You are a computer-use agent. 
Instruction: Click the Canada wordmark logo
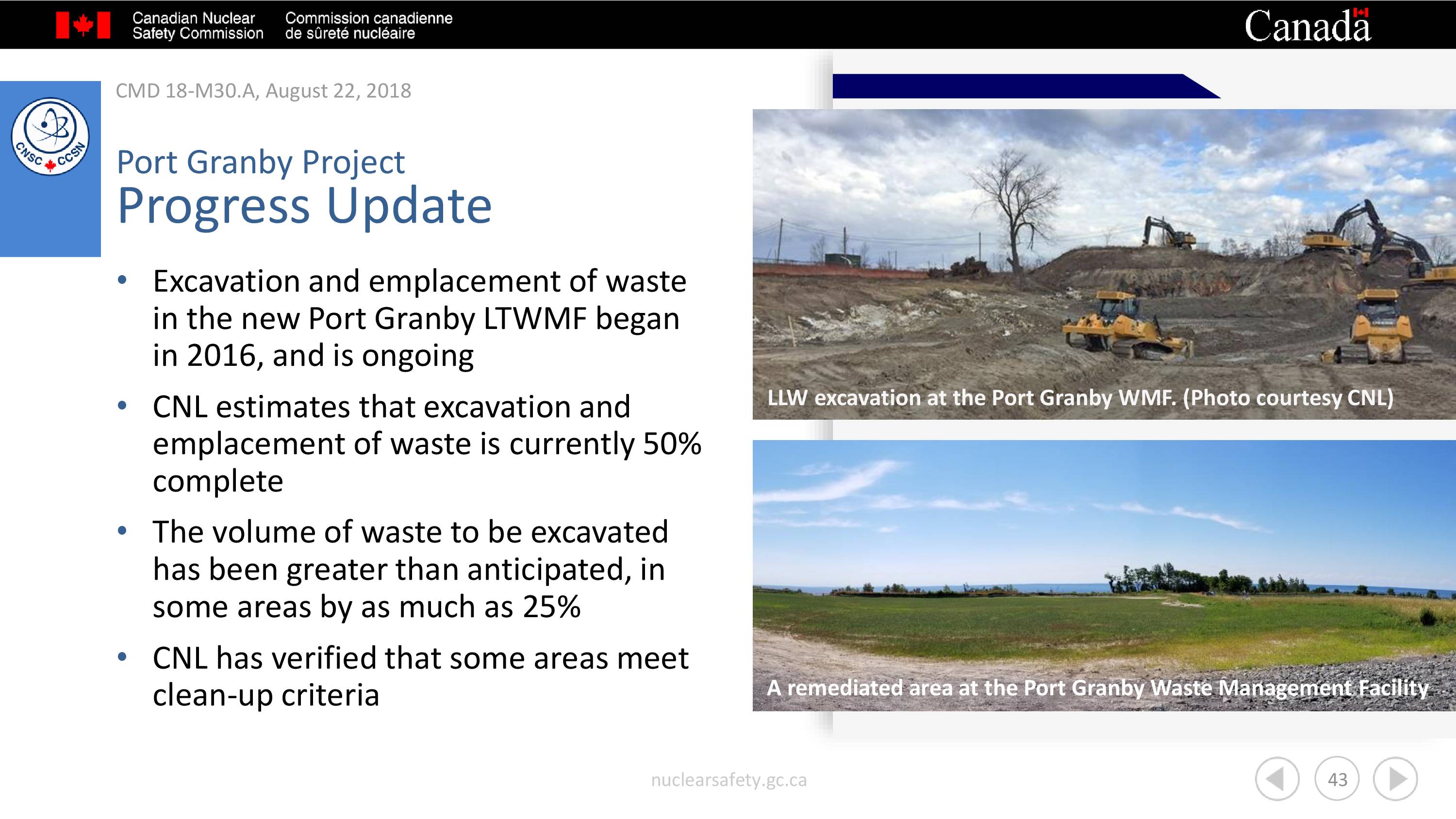1307,25
